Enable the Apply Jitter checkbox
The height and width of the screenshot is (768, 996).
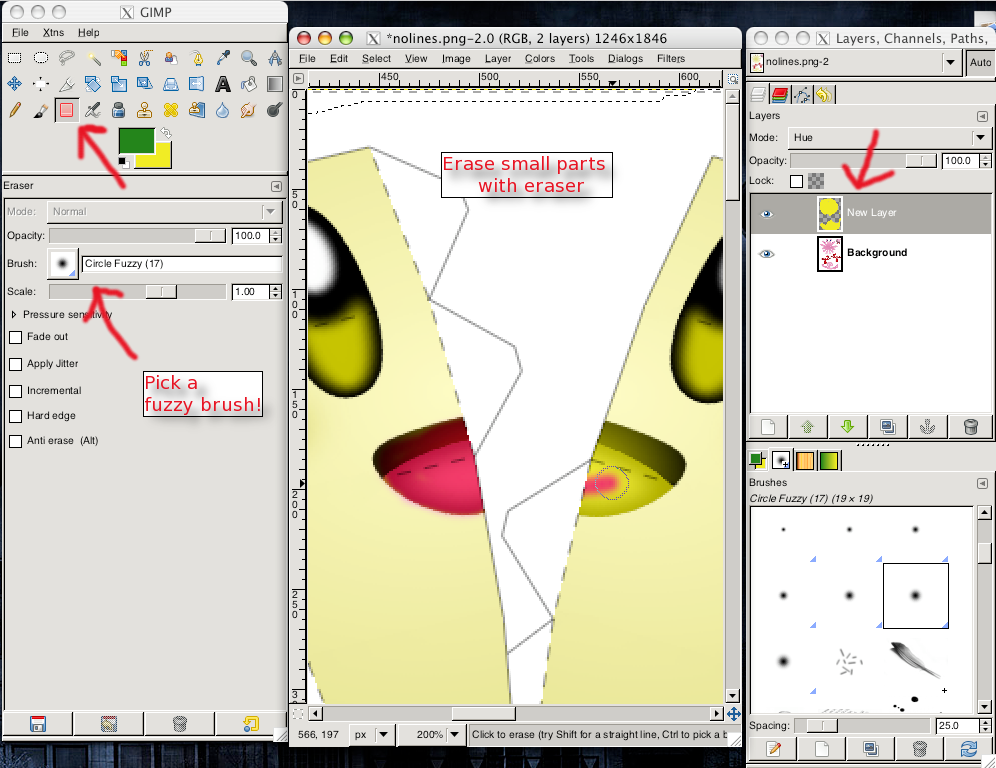(16, 364)
